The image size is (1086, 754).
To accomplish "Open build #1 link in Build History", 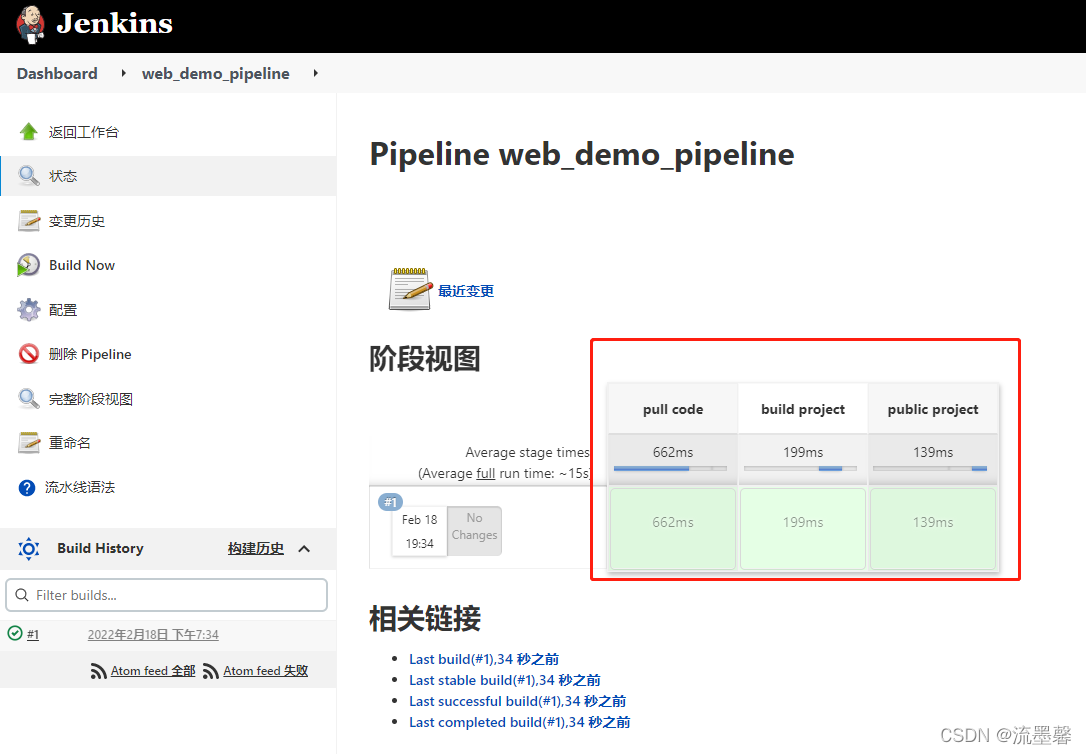I will pos(33,634).
